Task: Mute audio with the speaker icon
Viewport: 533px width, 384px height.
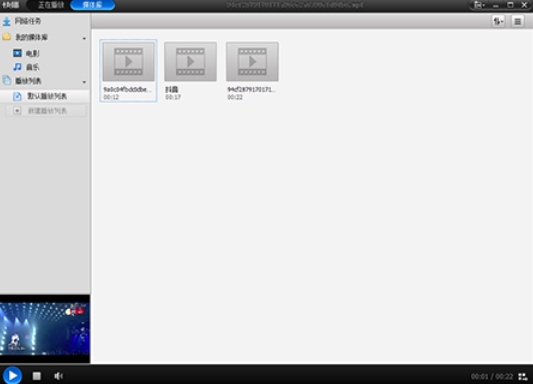Action: tap(58, 376)
